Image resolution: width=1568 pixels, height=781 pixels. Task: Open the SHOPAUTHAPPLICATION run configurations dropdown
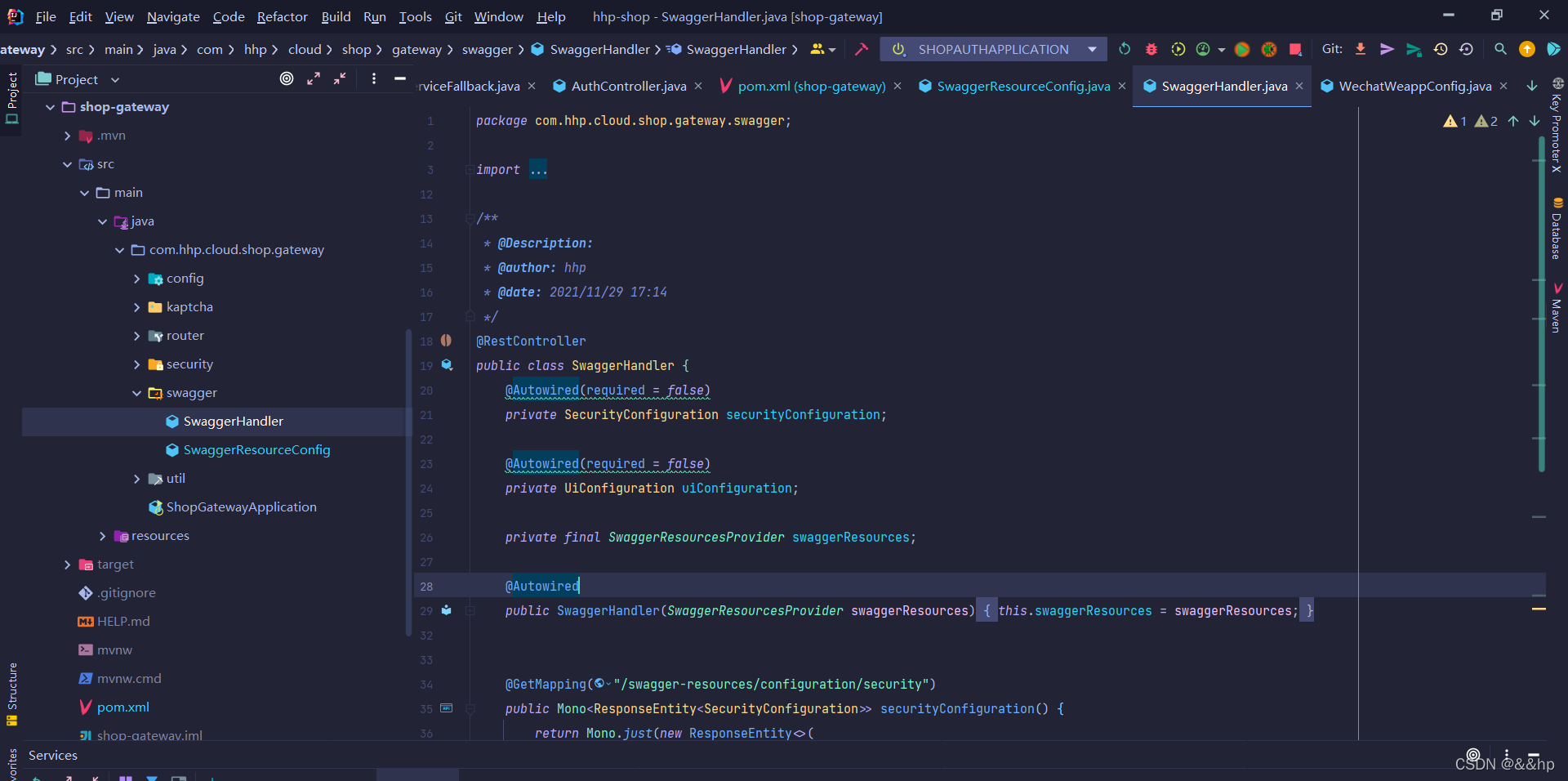[1092, 49]
